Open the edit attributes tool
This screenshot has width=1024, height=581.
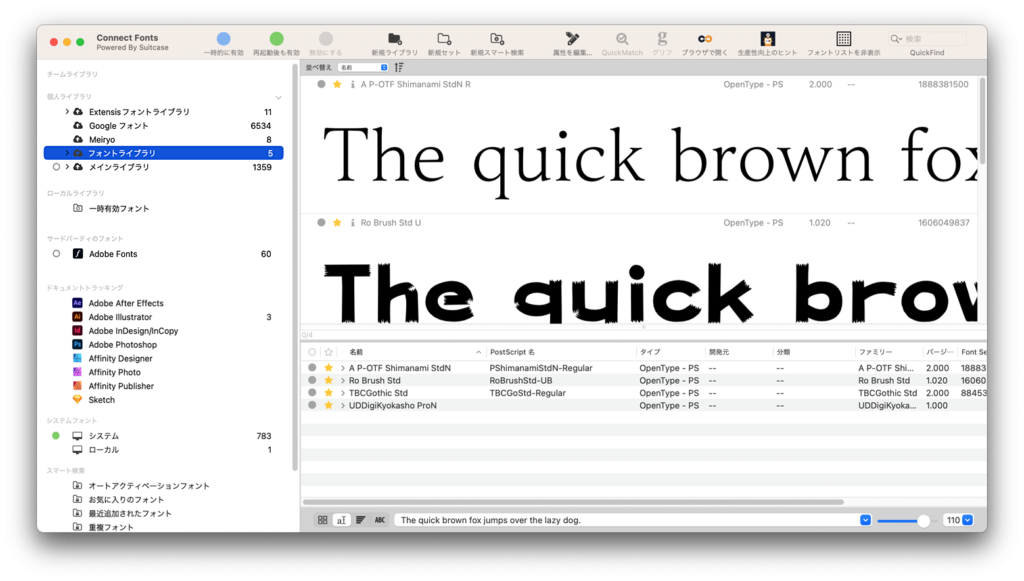[x=572, y=39]
